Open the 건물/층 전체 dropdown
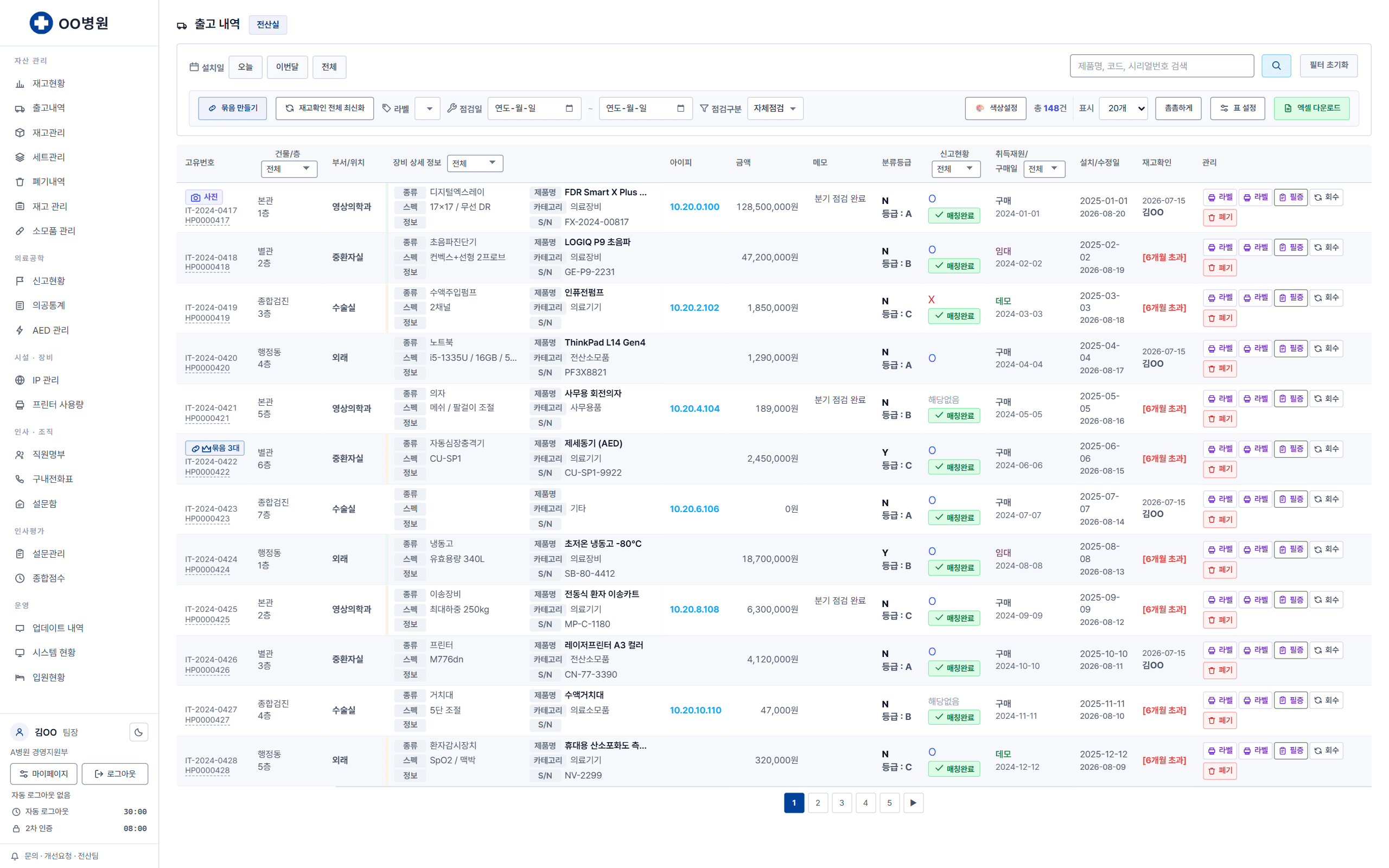The height and width of the screenshot is (868, 1389). click(x=289, y=169)
